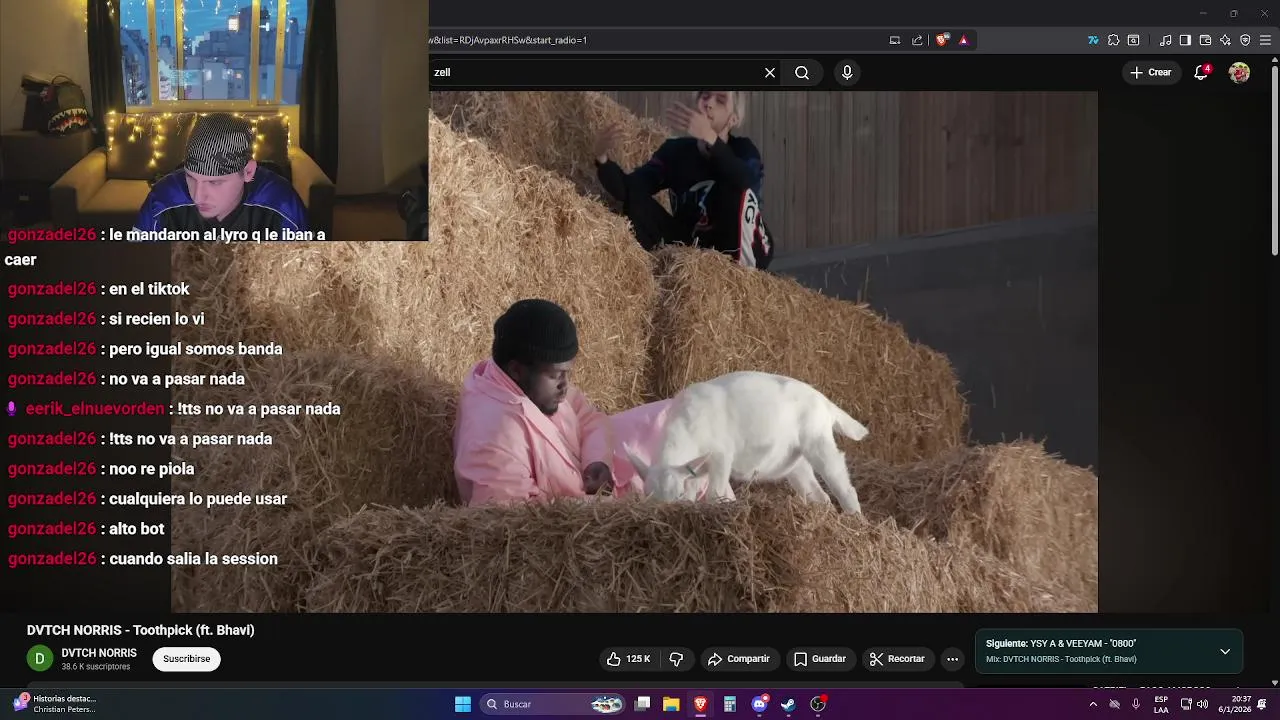Image resolution: width=1280 pixels, height=720 pixels.
Task: Open the Brave Rewards triangle icon
Action: pyautogui.click(x=963, y=40)
